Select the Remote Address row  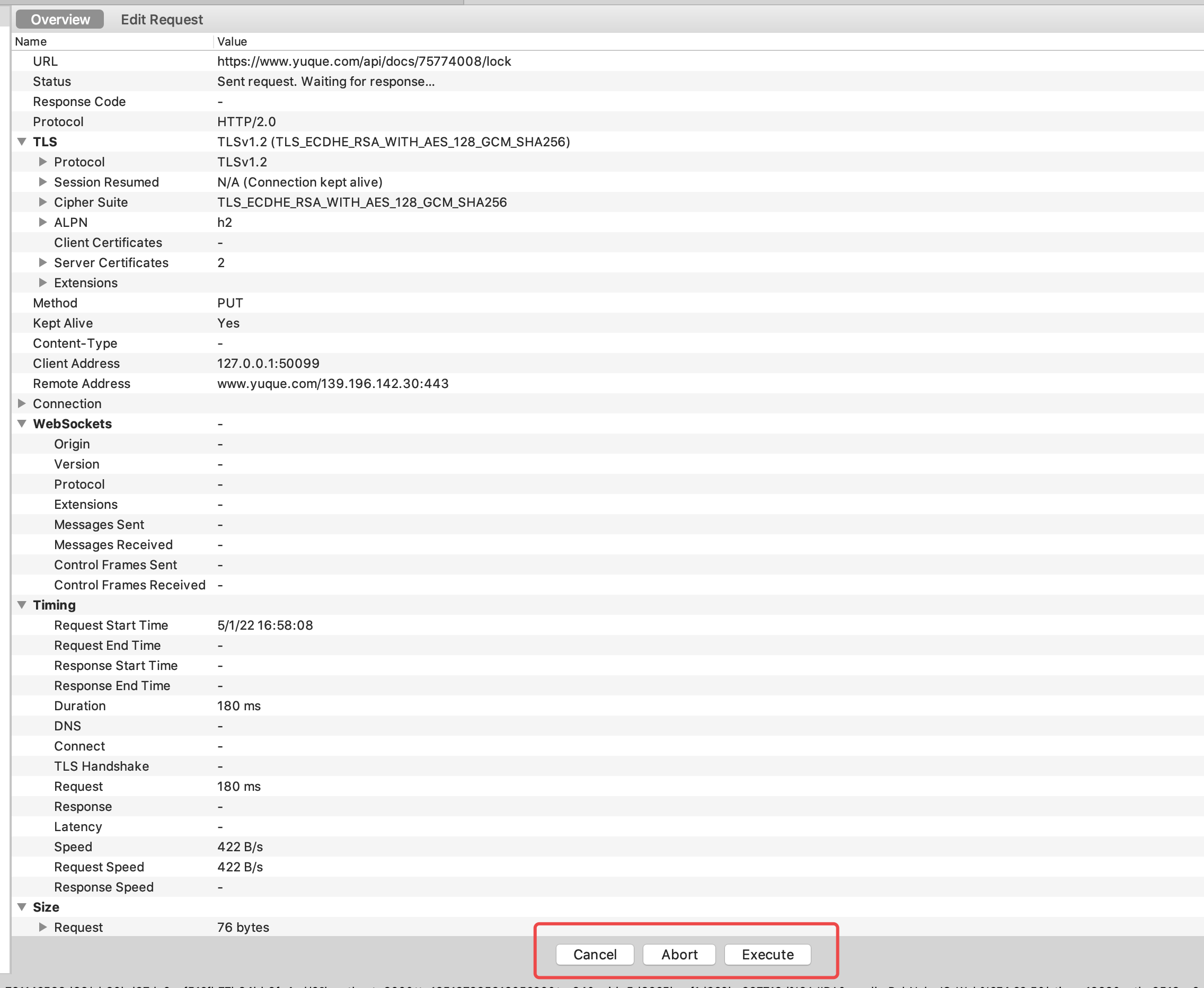[82, 384]
